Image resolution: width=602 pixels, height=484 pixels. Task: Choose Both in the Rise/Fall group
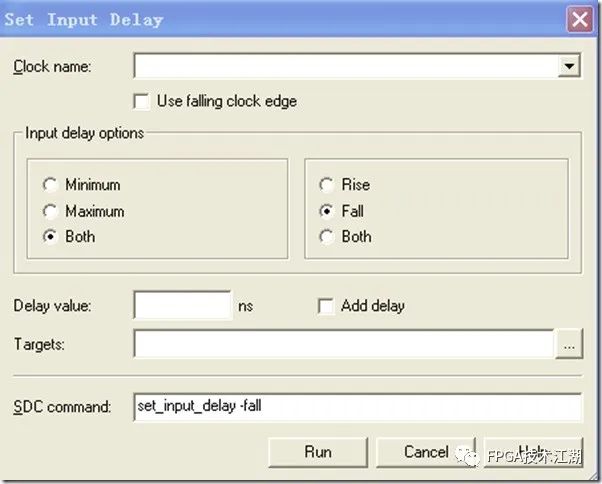click(x=327, y=236)
